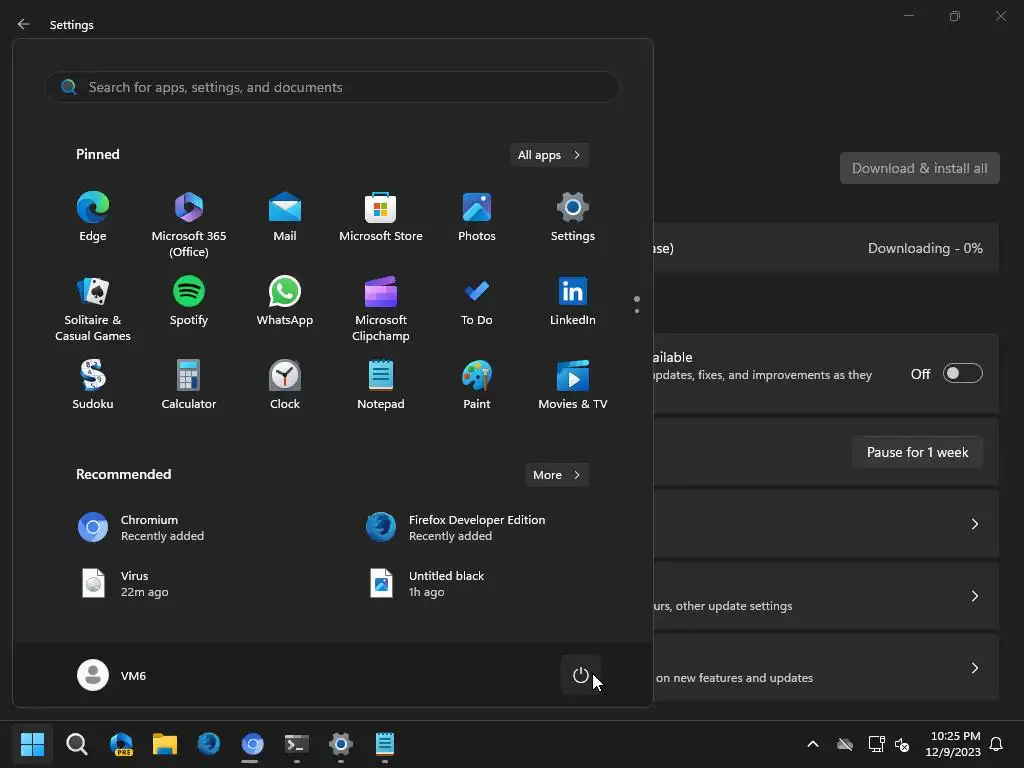Click the network display tray icon

click(876, 744)
